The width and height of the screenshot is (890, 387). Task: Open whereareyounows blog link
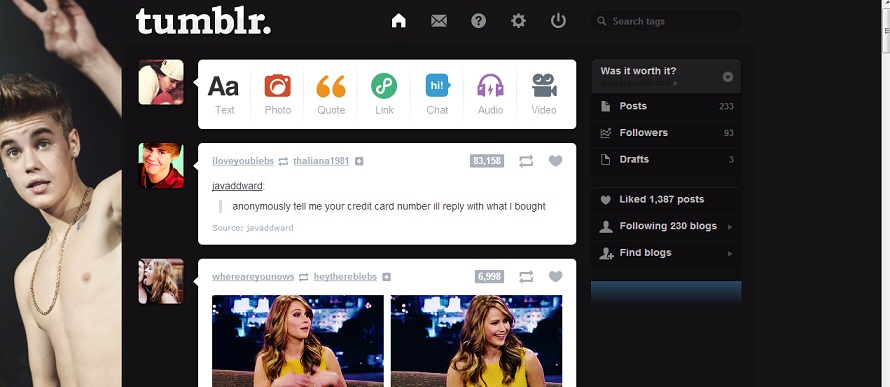(x=253, y=277)
